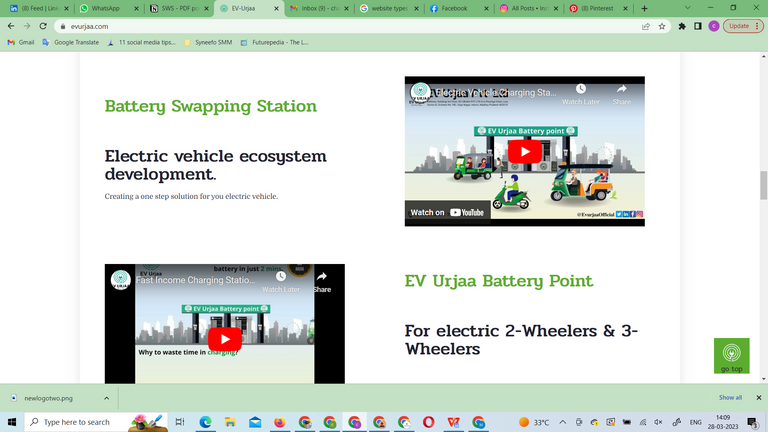
Task: Open the weather widget showing 33°C
Action: [x=534, y=422]
